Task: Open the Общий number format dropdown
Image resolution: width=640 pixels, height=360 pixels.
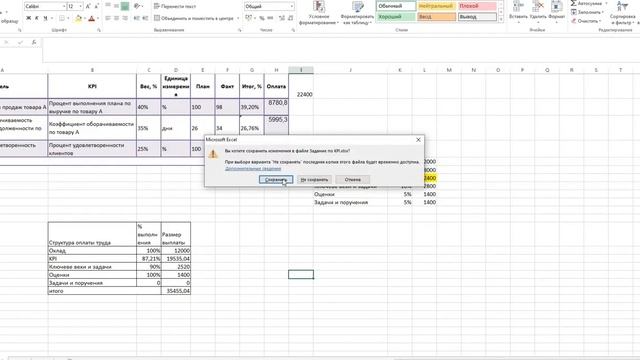Action: click(x=291, y=7)
